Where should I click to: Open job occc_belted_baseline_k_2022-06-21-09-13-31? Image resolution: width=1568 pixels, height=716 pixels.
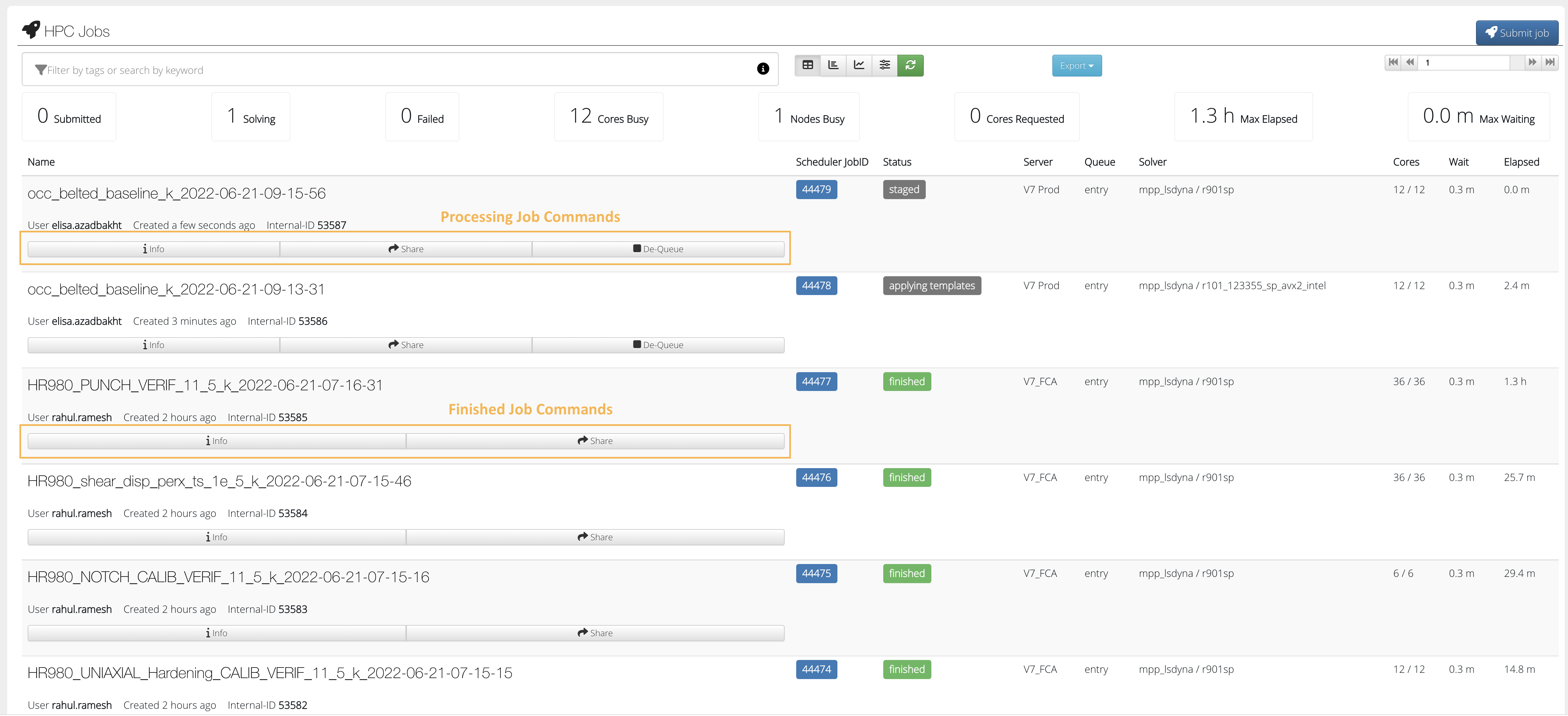point(176,289)
